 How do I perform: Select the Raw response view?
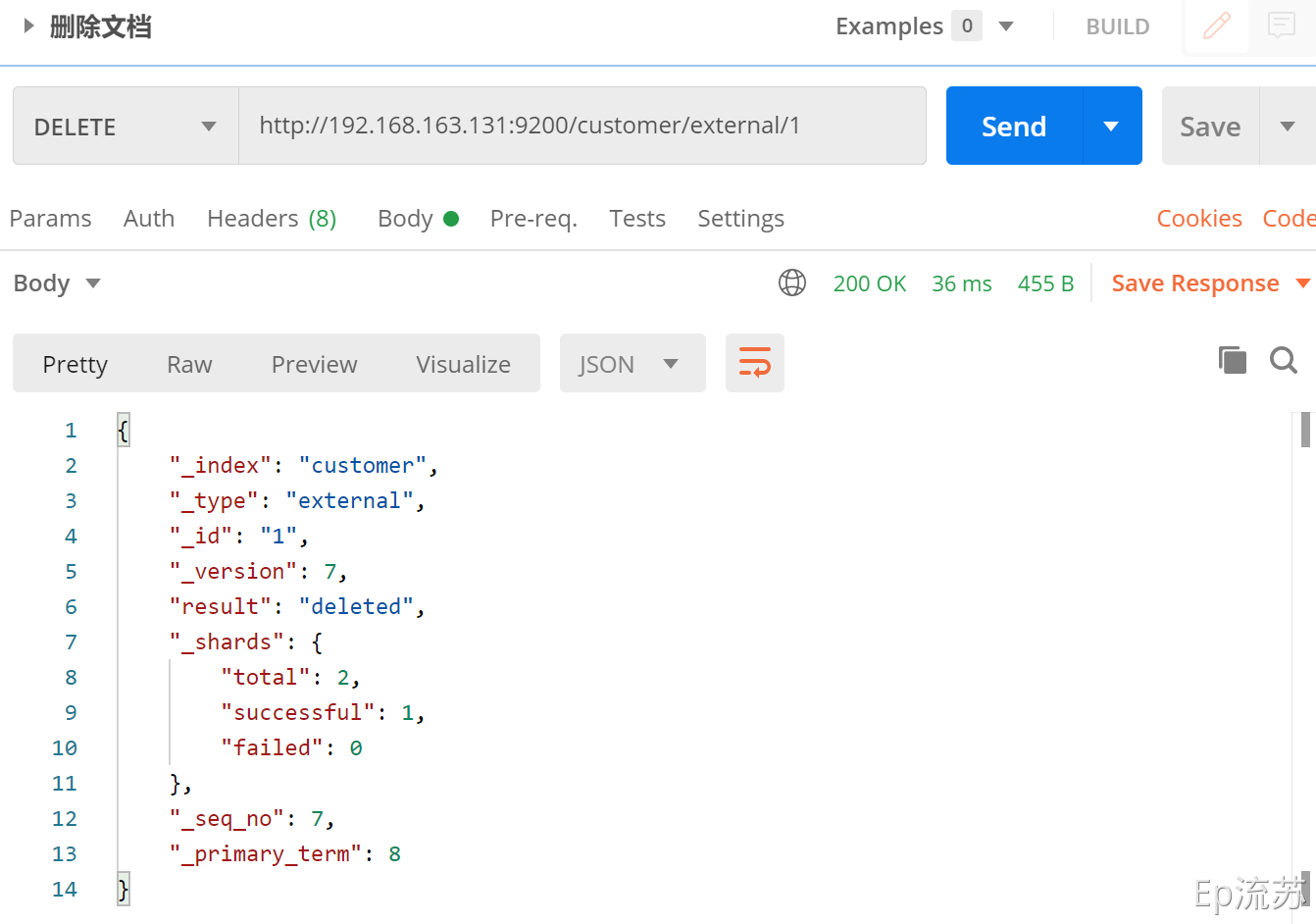[189, 365]
